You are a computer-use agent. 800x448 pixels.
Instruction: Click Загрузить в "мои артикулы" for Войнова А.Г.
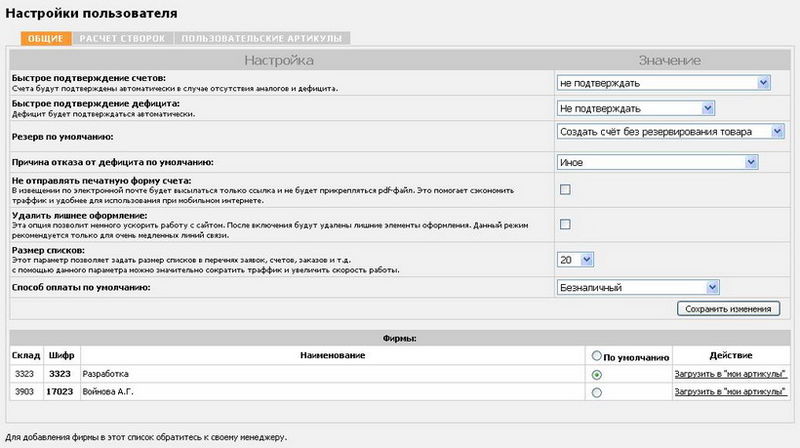730,393
